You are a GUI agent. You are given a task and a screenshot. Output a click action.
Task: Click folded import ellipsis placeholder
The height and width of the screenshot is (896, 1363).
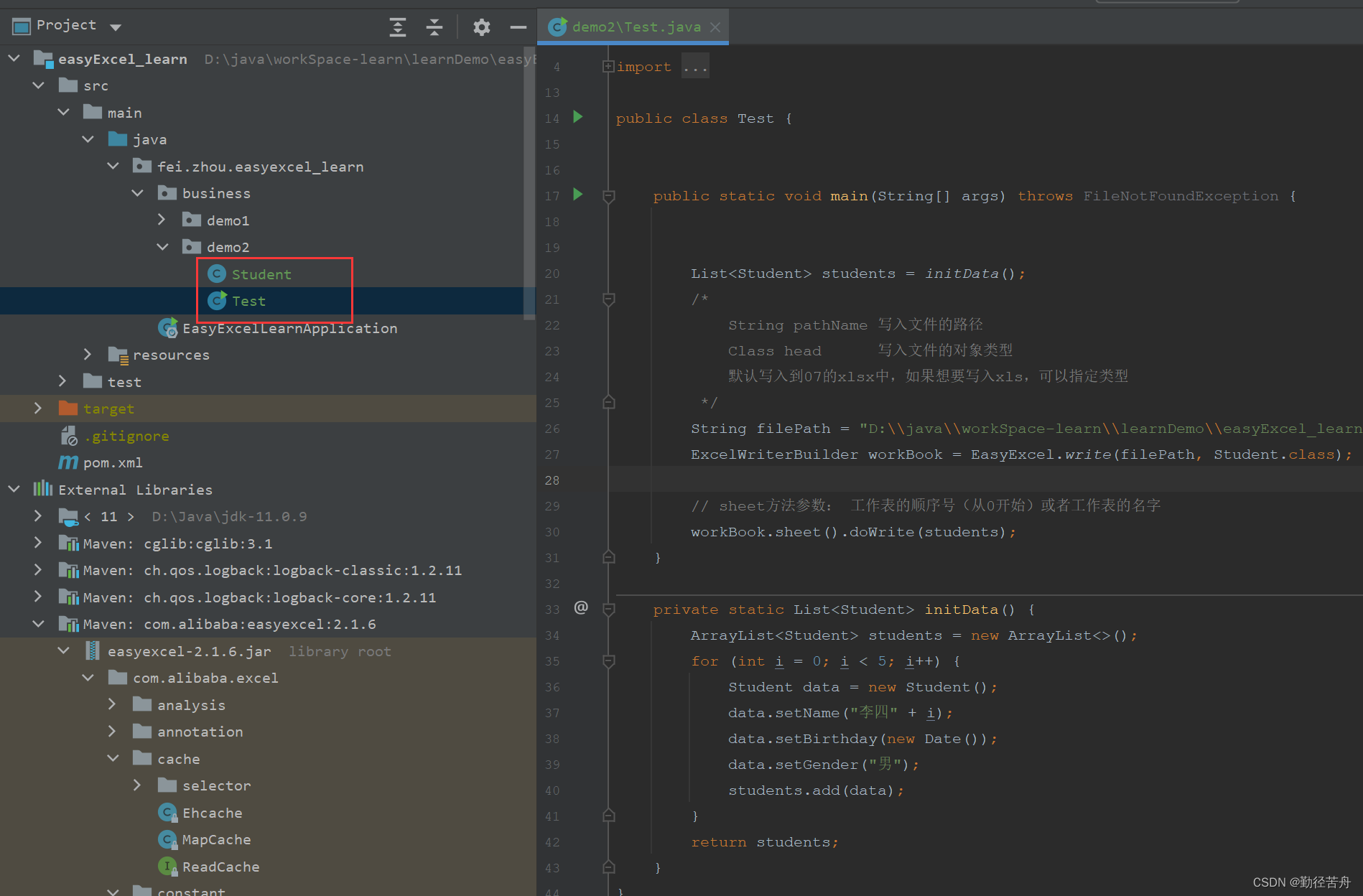695,66
